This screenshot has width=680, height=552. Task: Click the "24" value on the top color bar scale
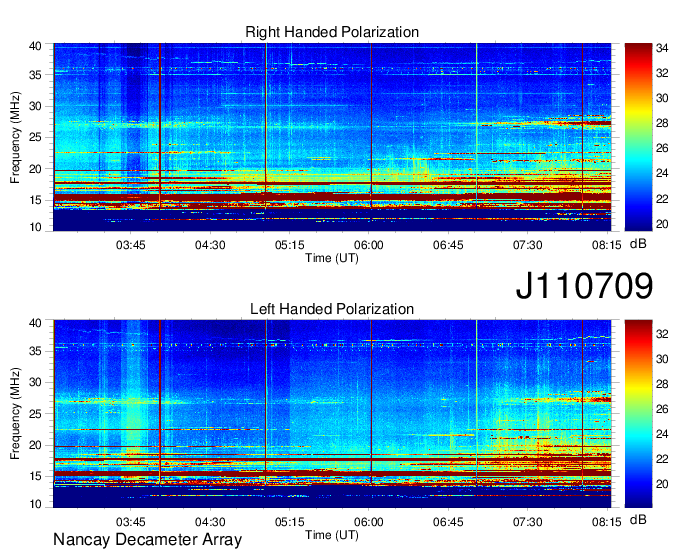point(662,173)
